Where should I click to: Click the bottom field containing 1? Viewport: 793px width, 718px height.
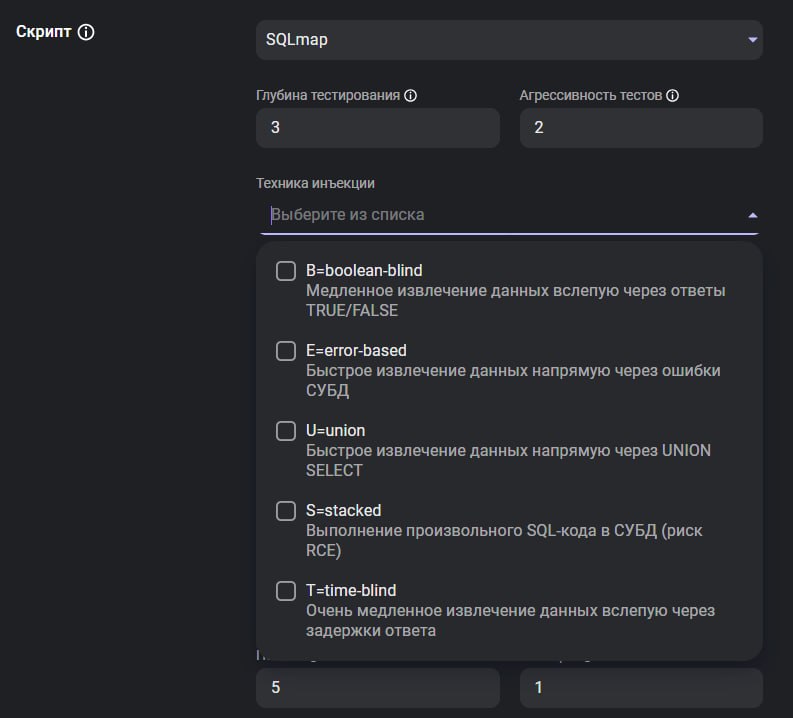(641, 688)
